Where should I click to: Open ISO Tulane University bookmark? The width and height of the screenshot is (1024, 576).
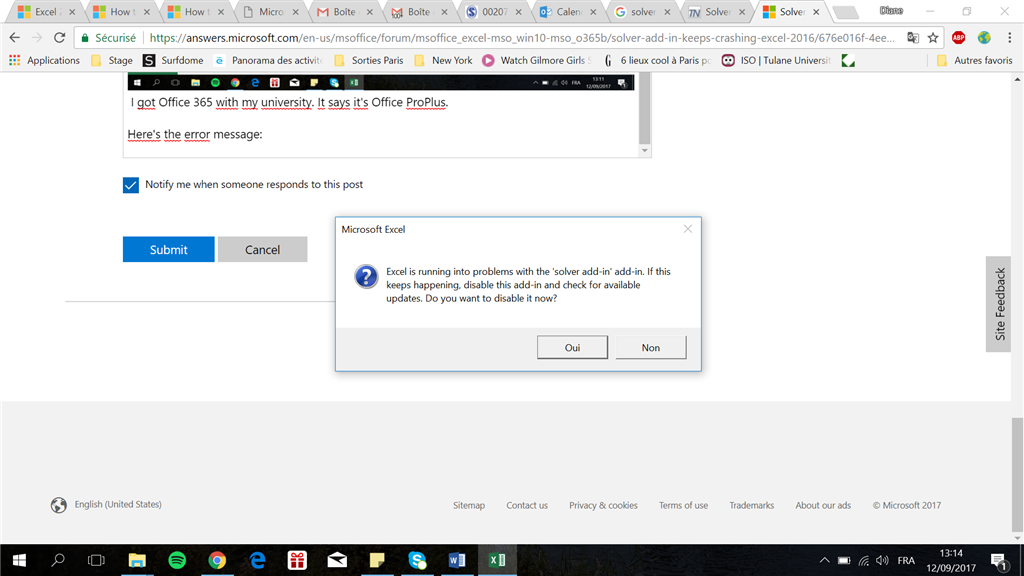pyautogui.click(x=776, y=60)
